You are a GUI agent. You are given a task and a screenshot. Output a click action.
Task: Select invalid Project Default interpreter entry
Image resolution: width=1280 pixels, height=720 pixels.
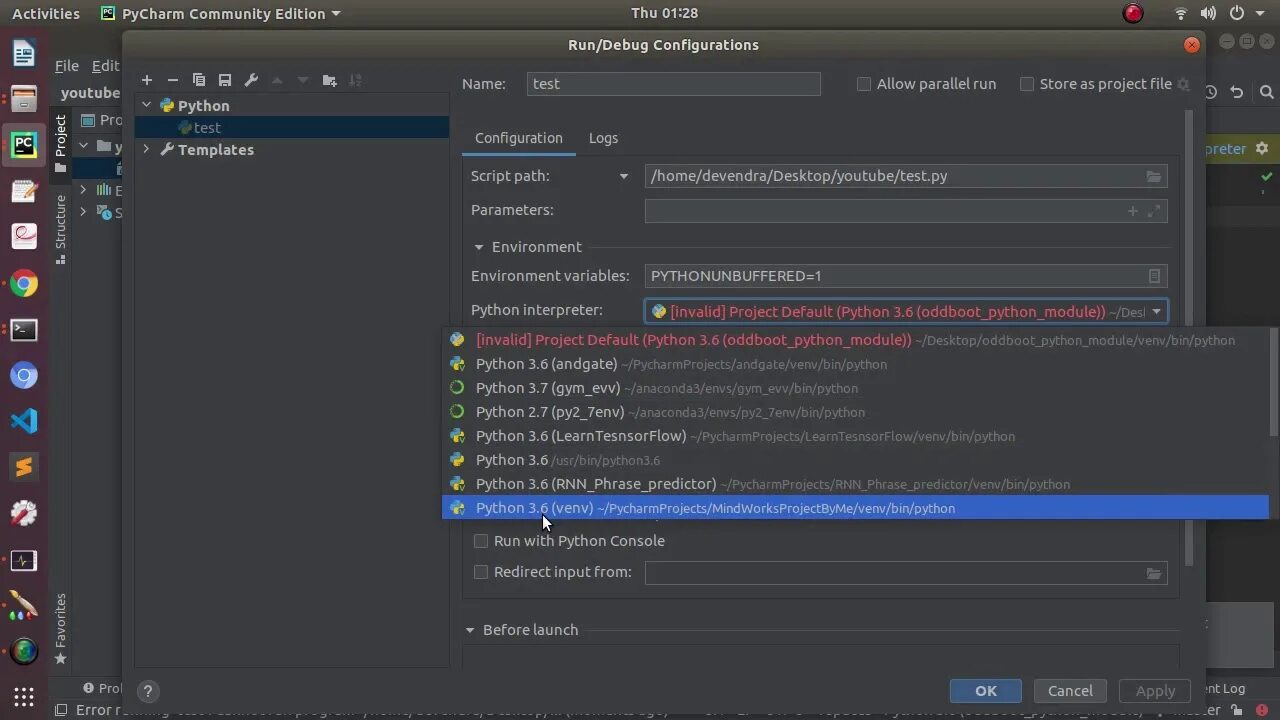point(856,340)
